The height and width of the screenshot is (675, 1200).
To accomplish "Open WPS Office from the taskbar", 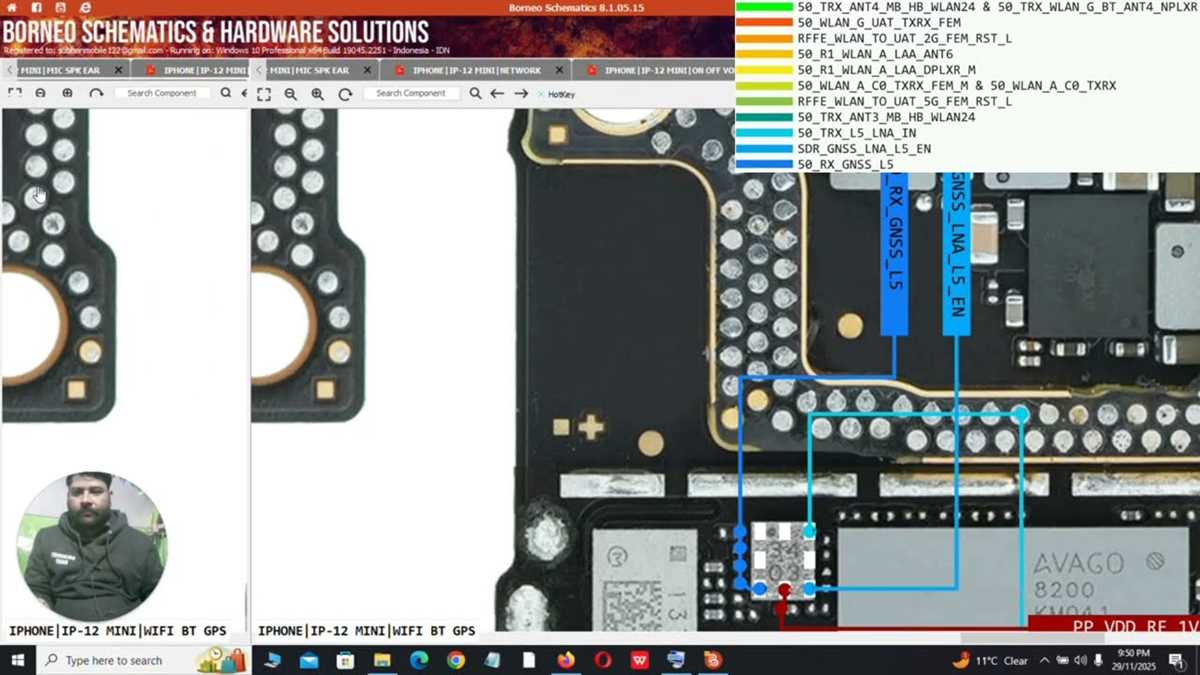I will [x=640, y=660].
